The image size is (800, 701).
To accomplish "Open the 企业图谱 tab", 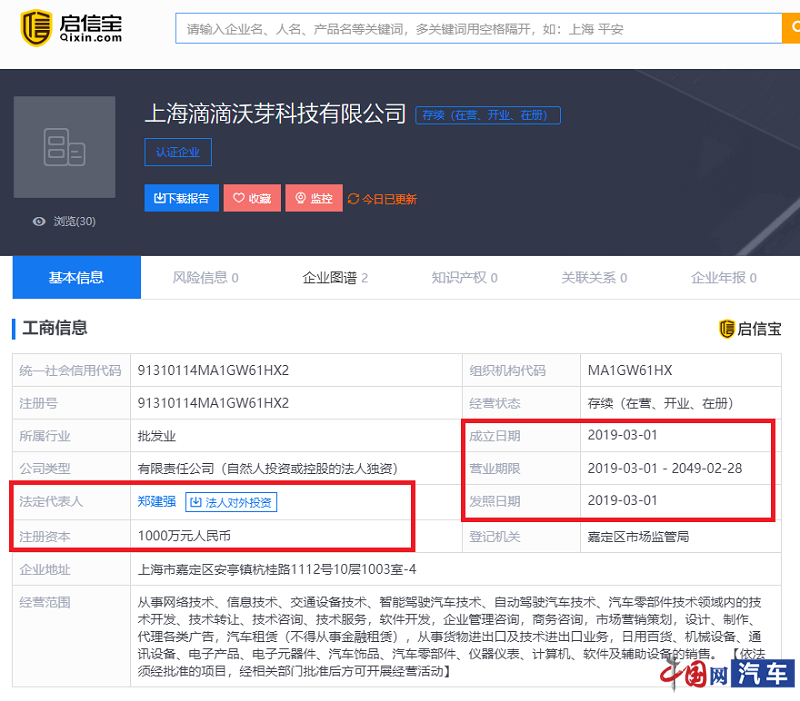I will pos(335,278).
